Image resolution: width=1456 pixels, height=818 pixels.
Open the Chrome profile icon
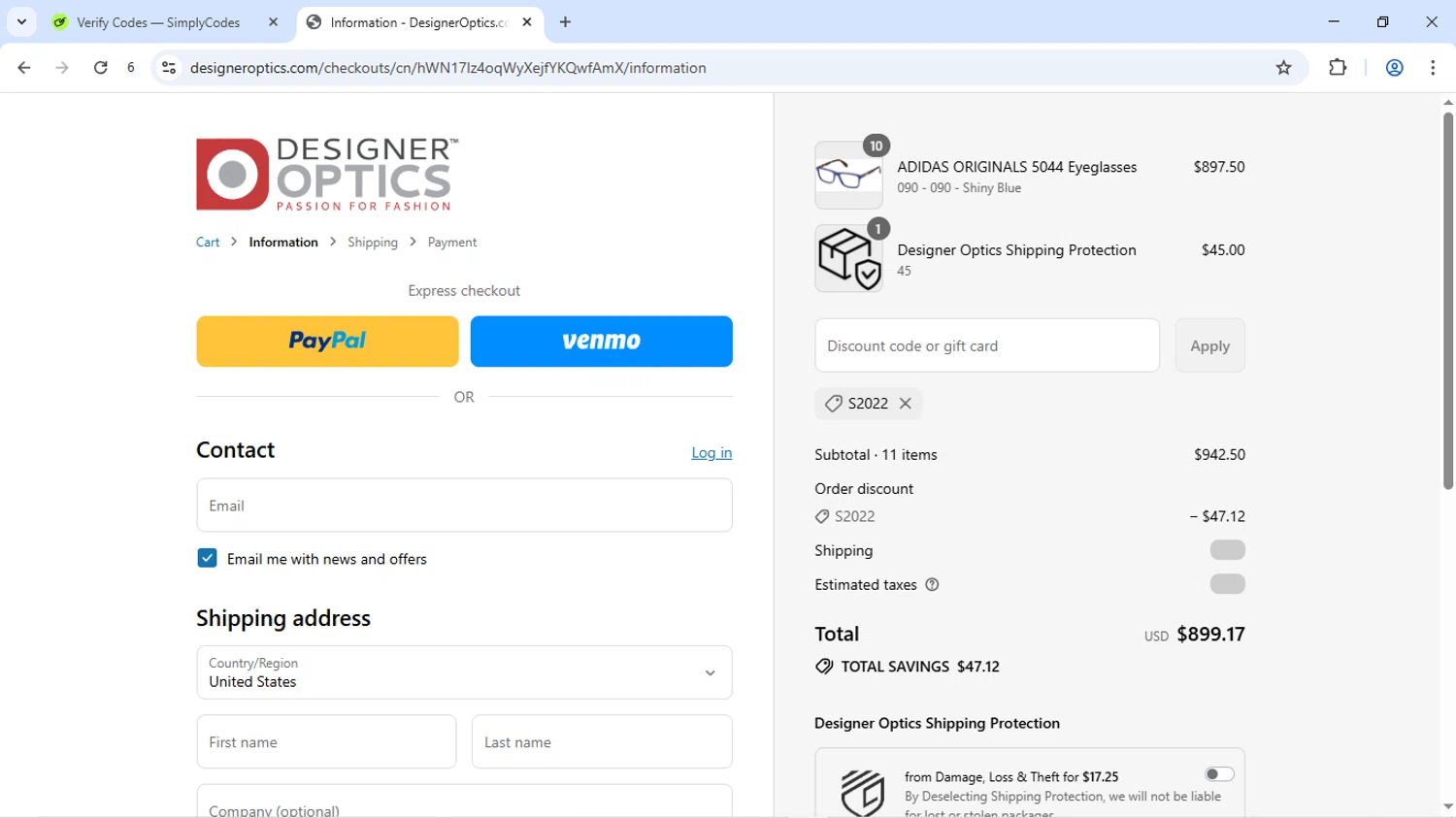[x=1394, y=68]
